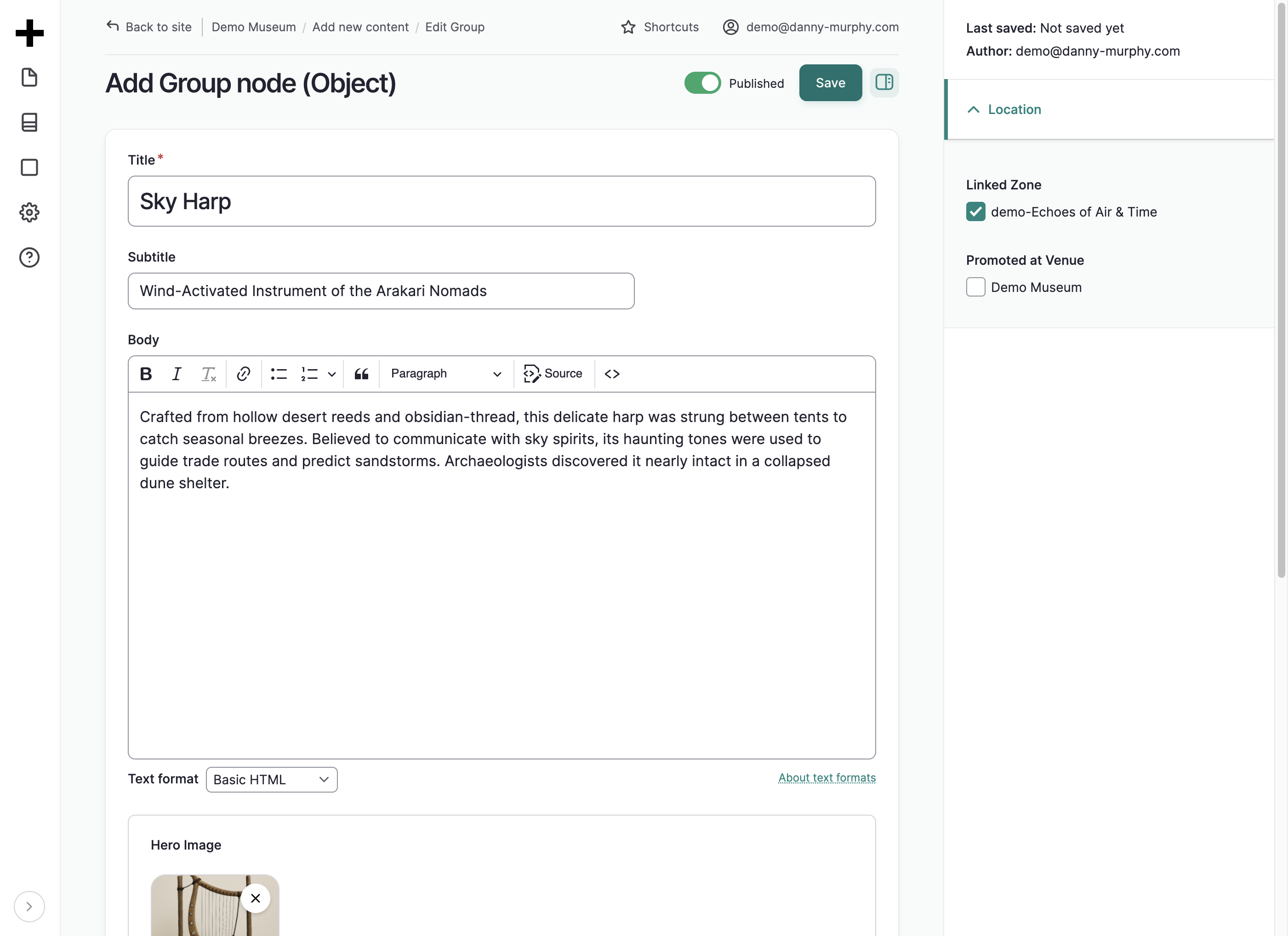Open demo@danny-murphy.com user account menu
Image resolution: width=1288 pixels, height=936 pixels.
pos(810,27)
